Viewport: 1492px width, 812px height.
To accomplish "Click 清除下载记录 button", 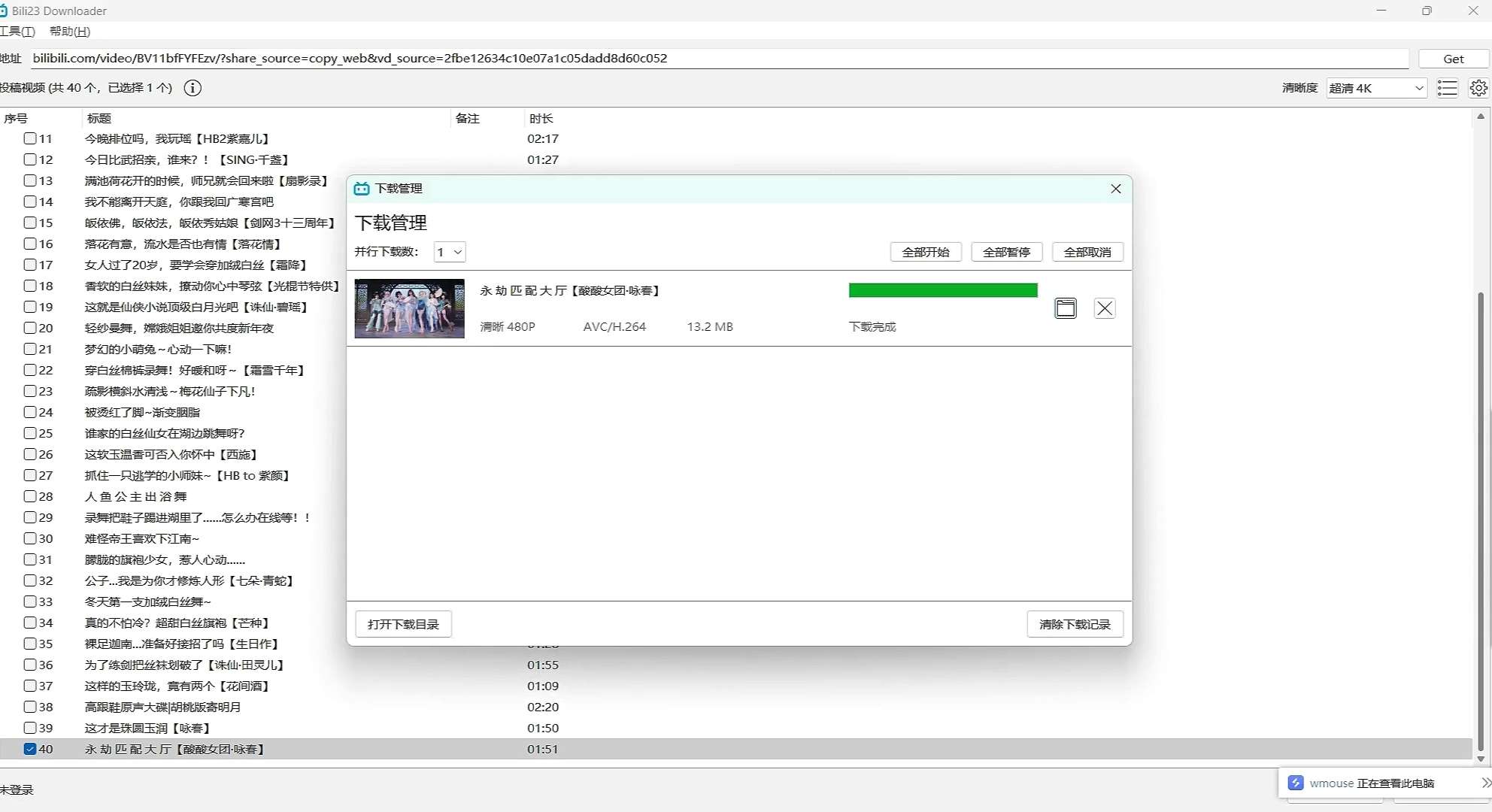I will [1075, 624].
